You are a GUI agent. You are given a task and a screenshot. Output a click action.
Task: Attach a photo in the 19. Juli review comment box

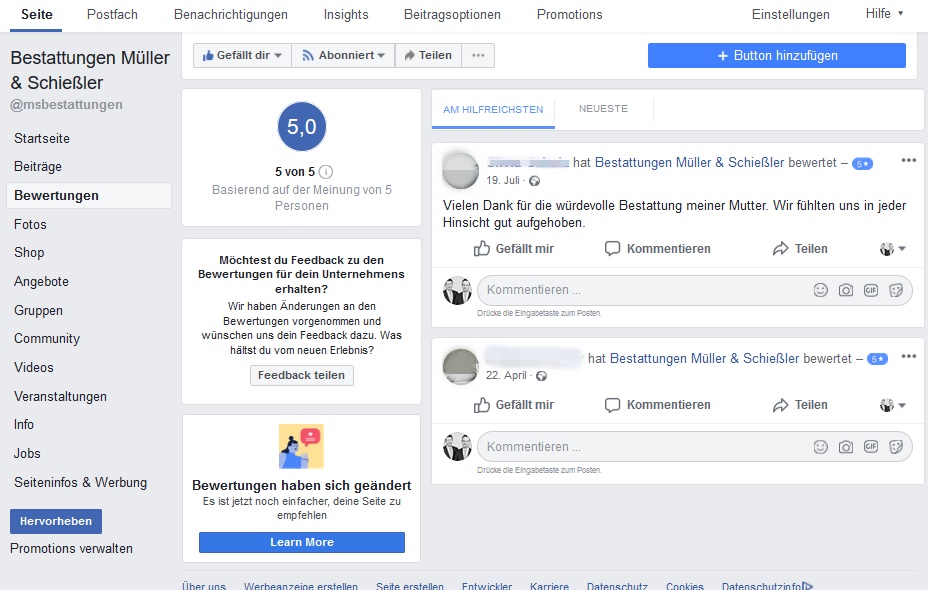coord(846,290)
